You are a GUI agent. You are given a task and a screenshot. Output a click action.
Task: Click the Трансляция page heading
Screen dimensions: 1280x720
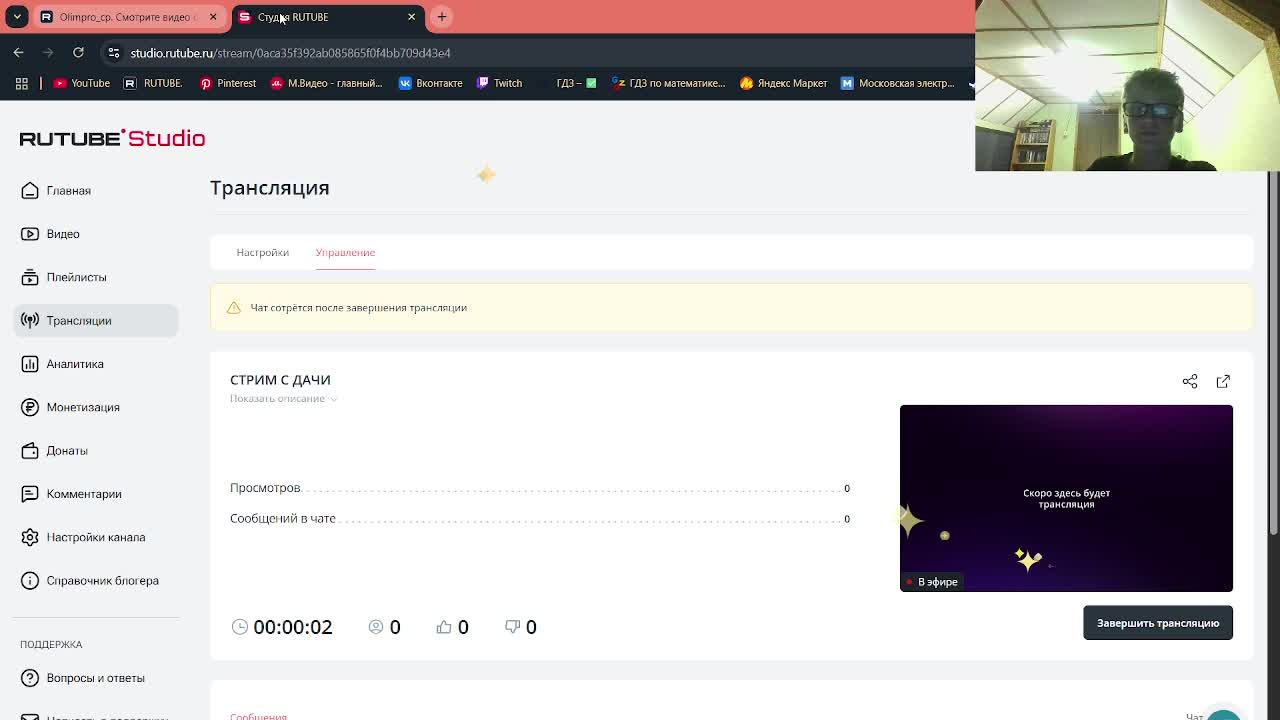pos(270,188)
